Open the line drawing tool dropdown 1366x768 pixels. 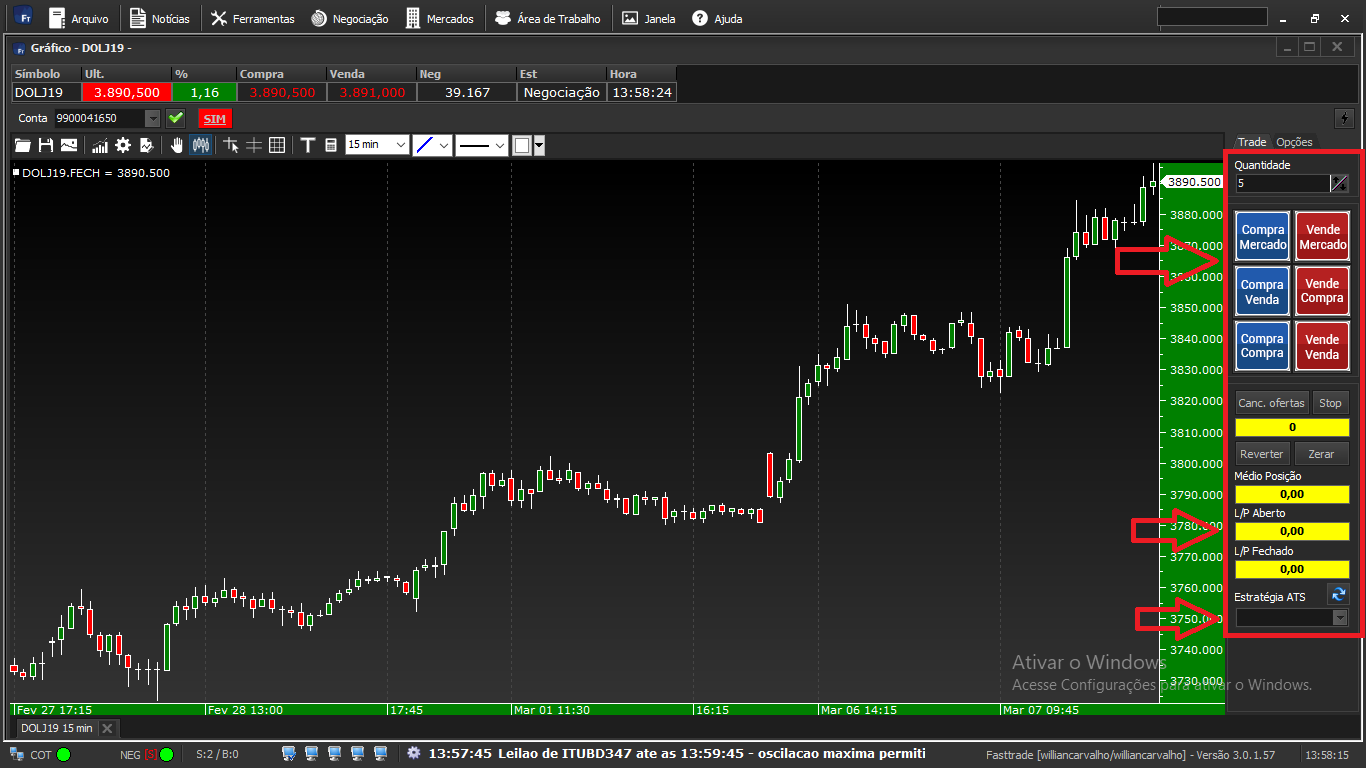tap(433, 145)
